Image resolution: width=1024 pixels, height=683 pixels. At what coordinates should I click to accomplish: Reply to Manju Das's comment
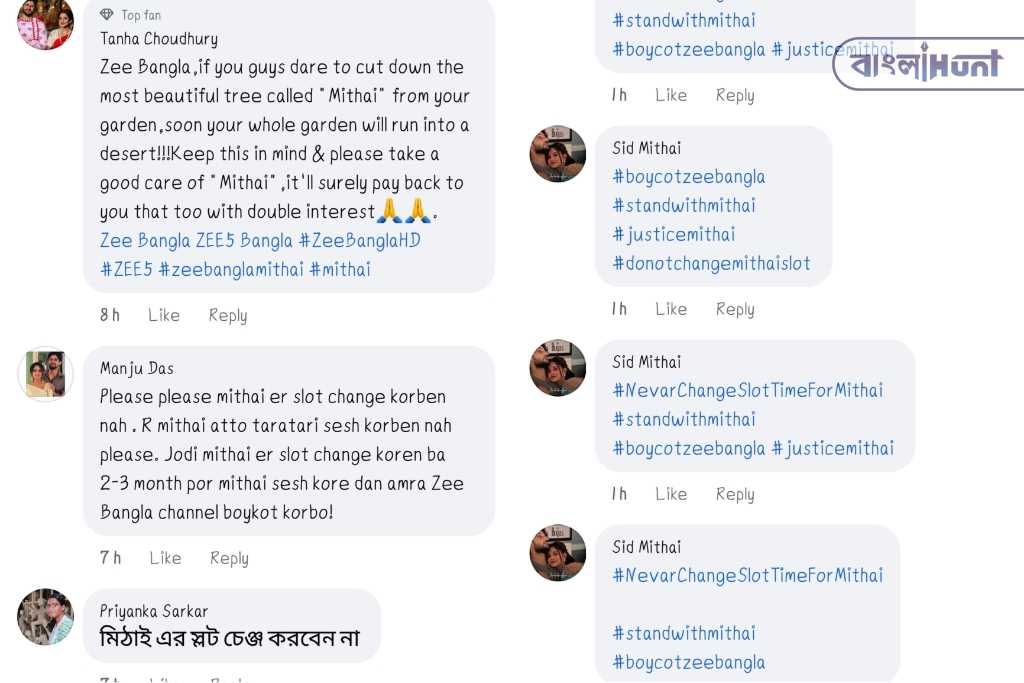pyautogui.click(x=229, y=558)
